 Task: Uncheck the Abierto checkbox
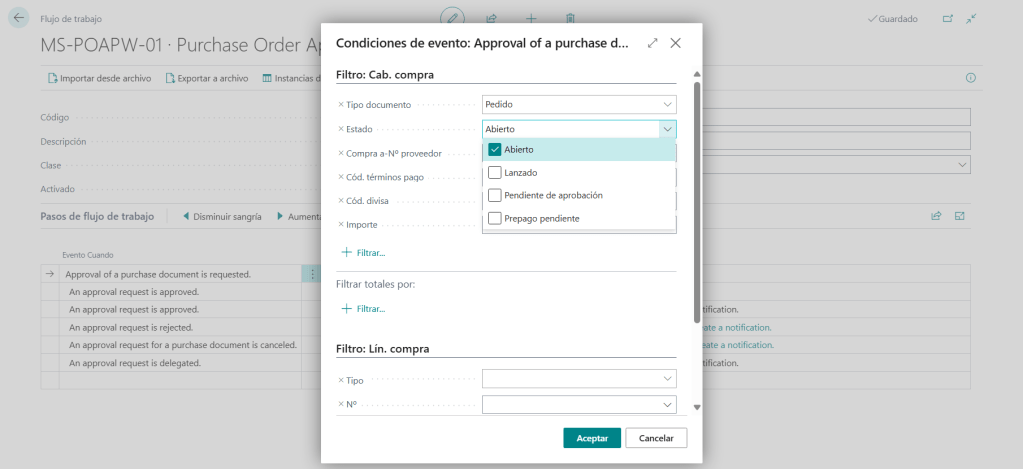point(494,150)
